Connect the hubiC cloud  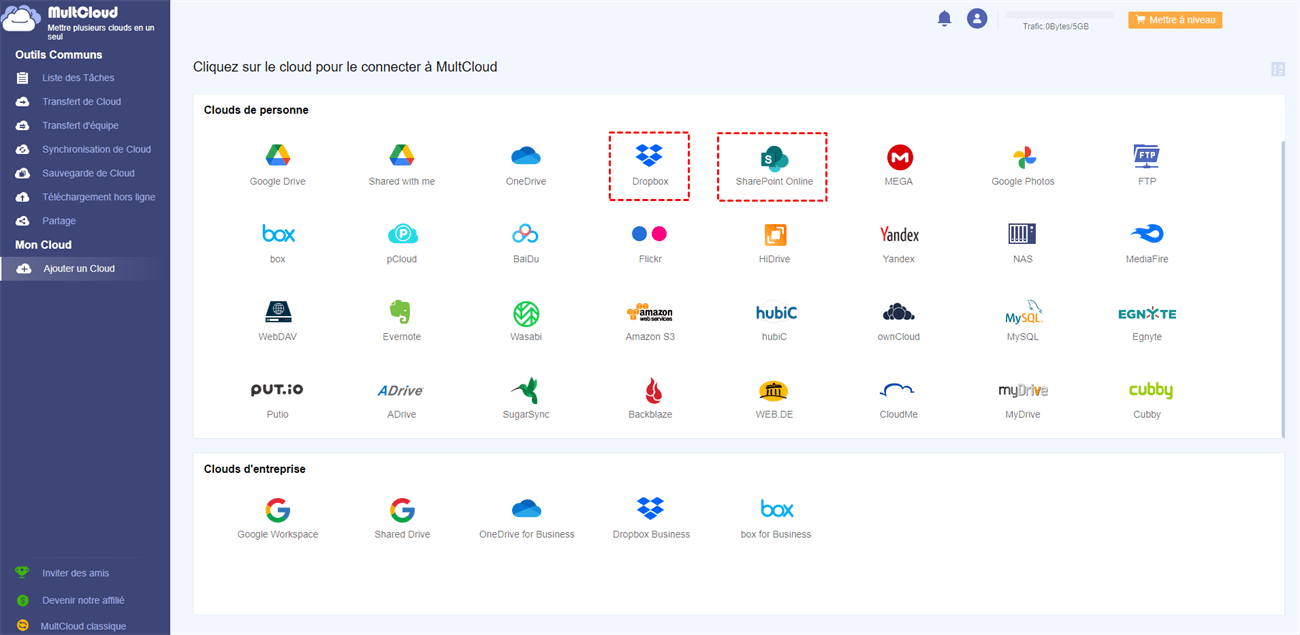775,321
